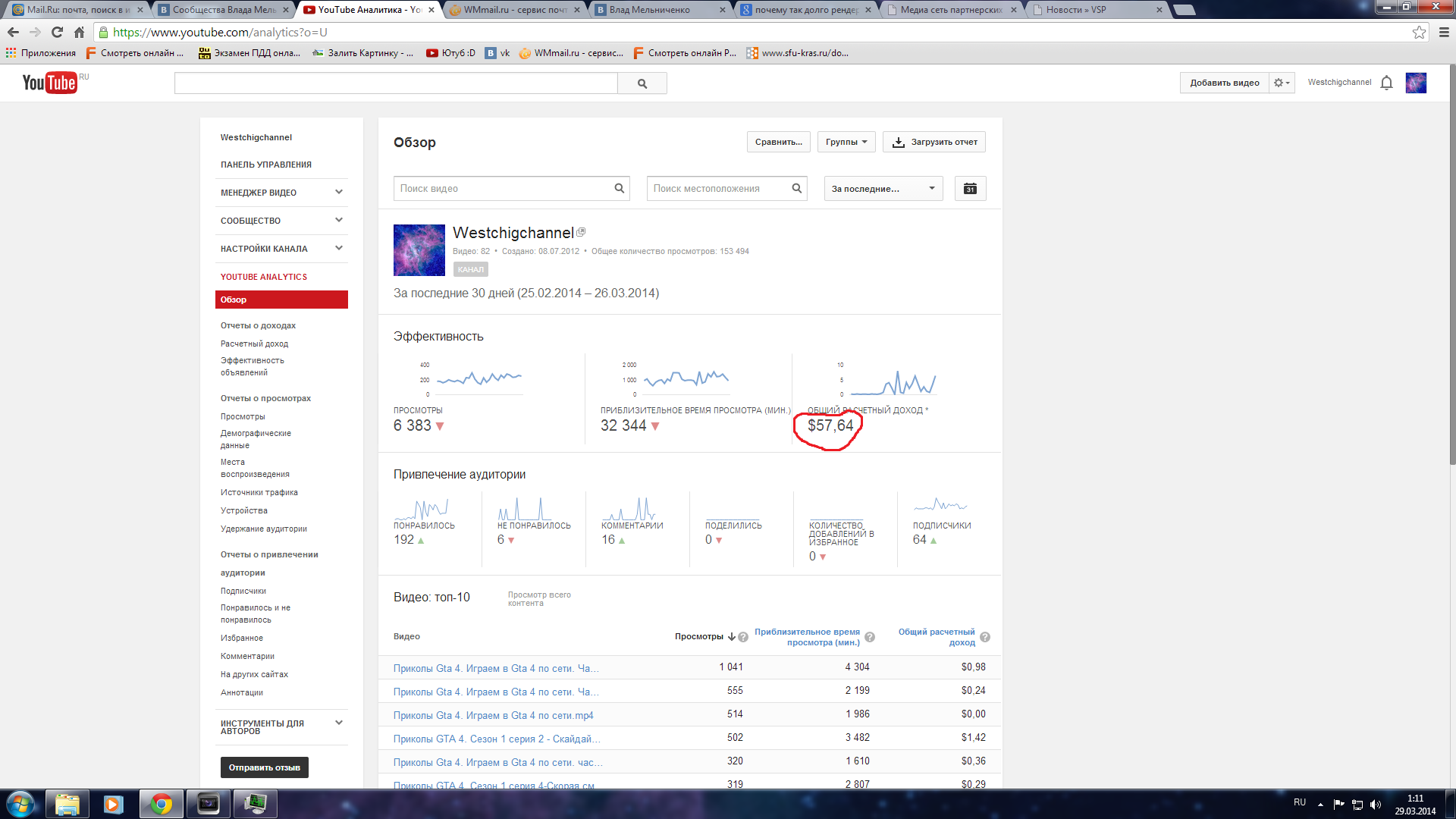Viewport: 1456px width, 819px height.
Task: Open Chrome from the taskbar
Action: click(161, 804)
